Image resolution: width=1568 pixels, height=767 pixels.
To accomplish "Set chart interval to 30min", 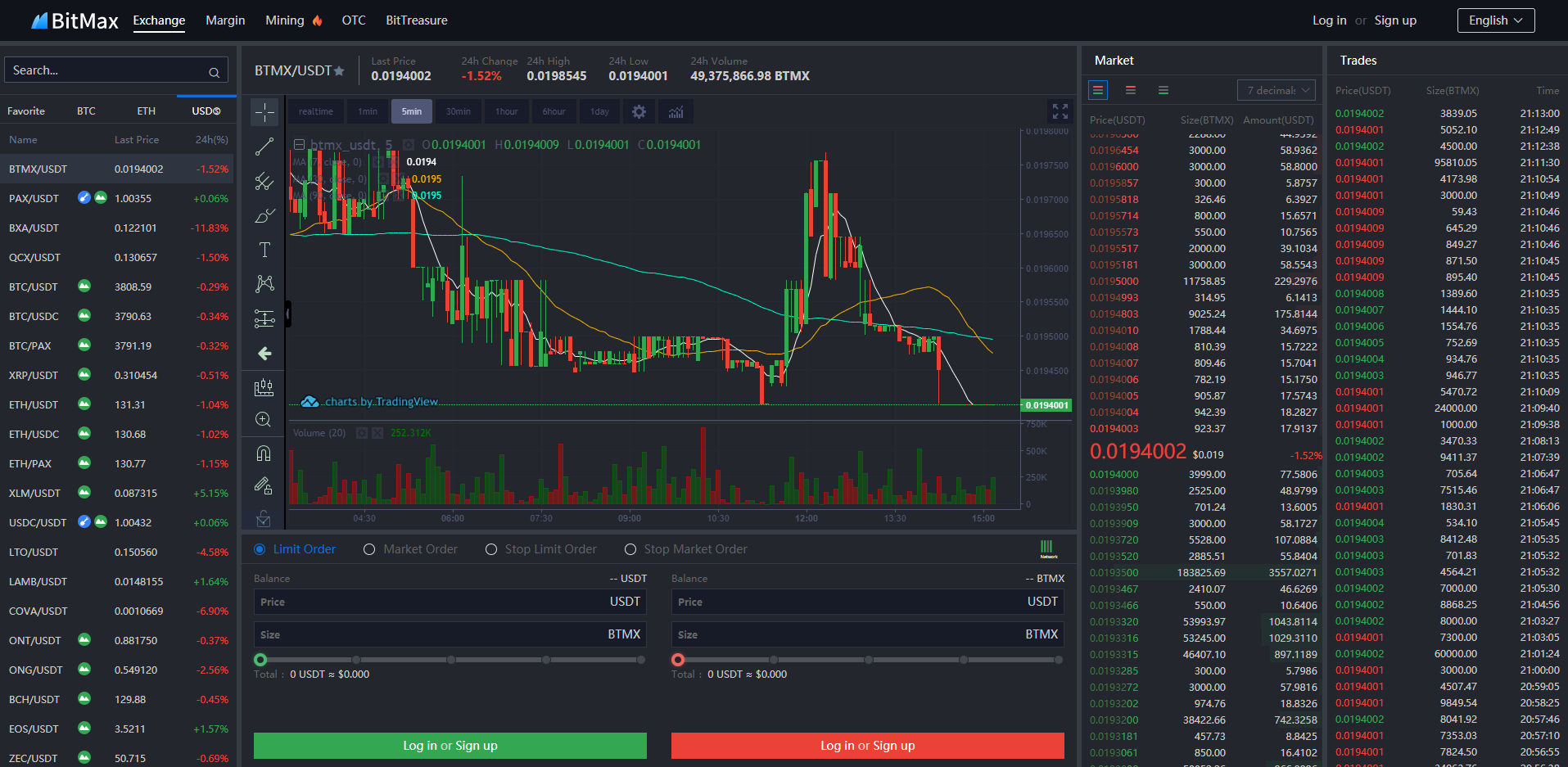I will click(x=459, y=111).
